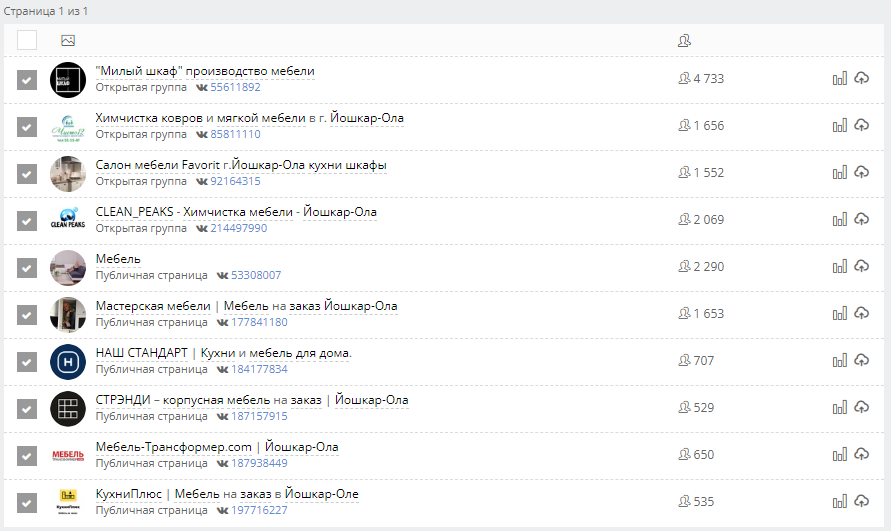Uncheck the СТРЭНДИ row checkbox

(x=27, y=409)
